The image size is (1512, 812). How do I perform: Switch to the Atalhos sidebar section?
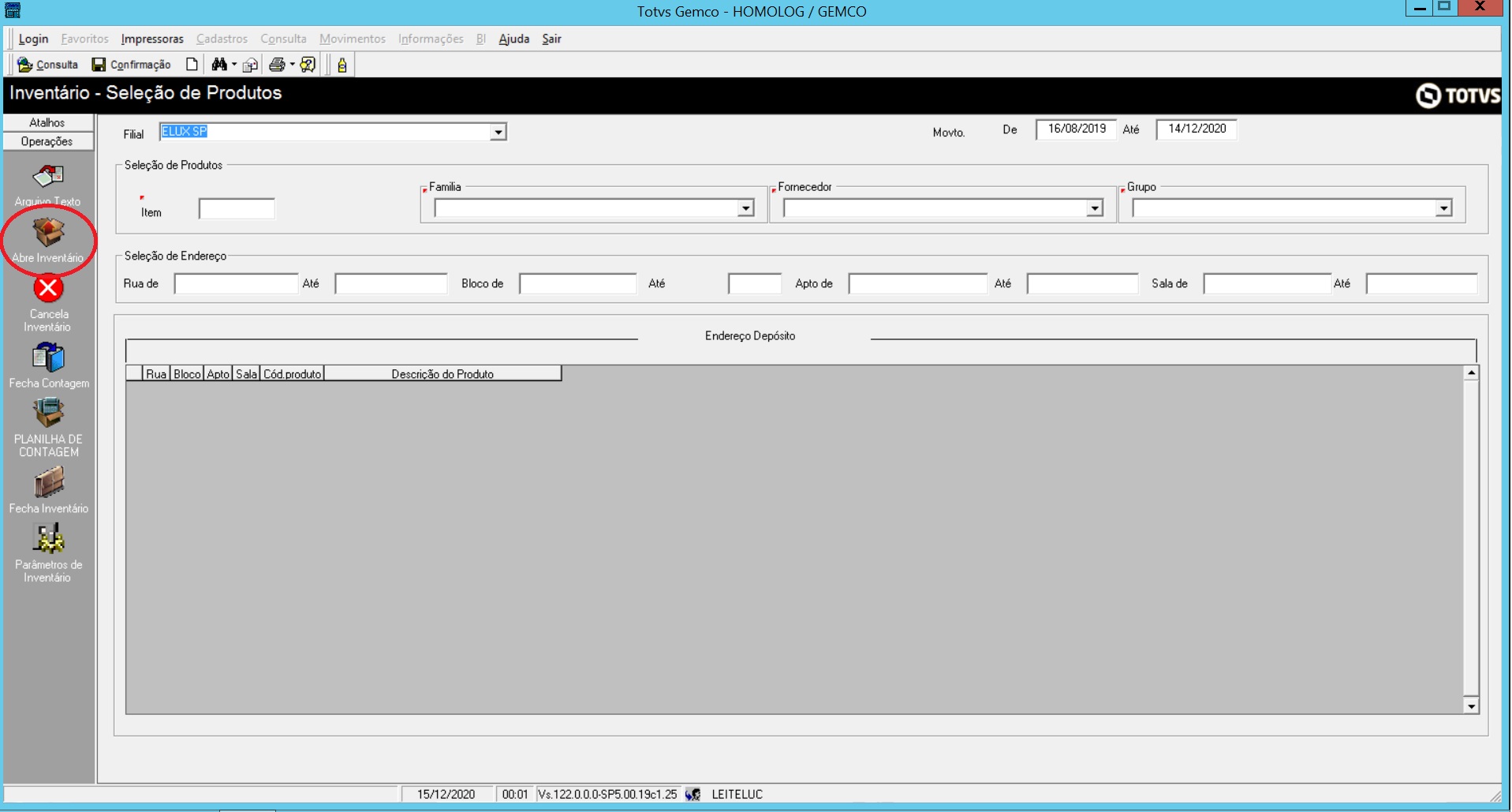(x=48, y=122)
